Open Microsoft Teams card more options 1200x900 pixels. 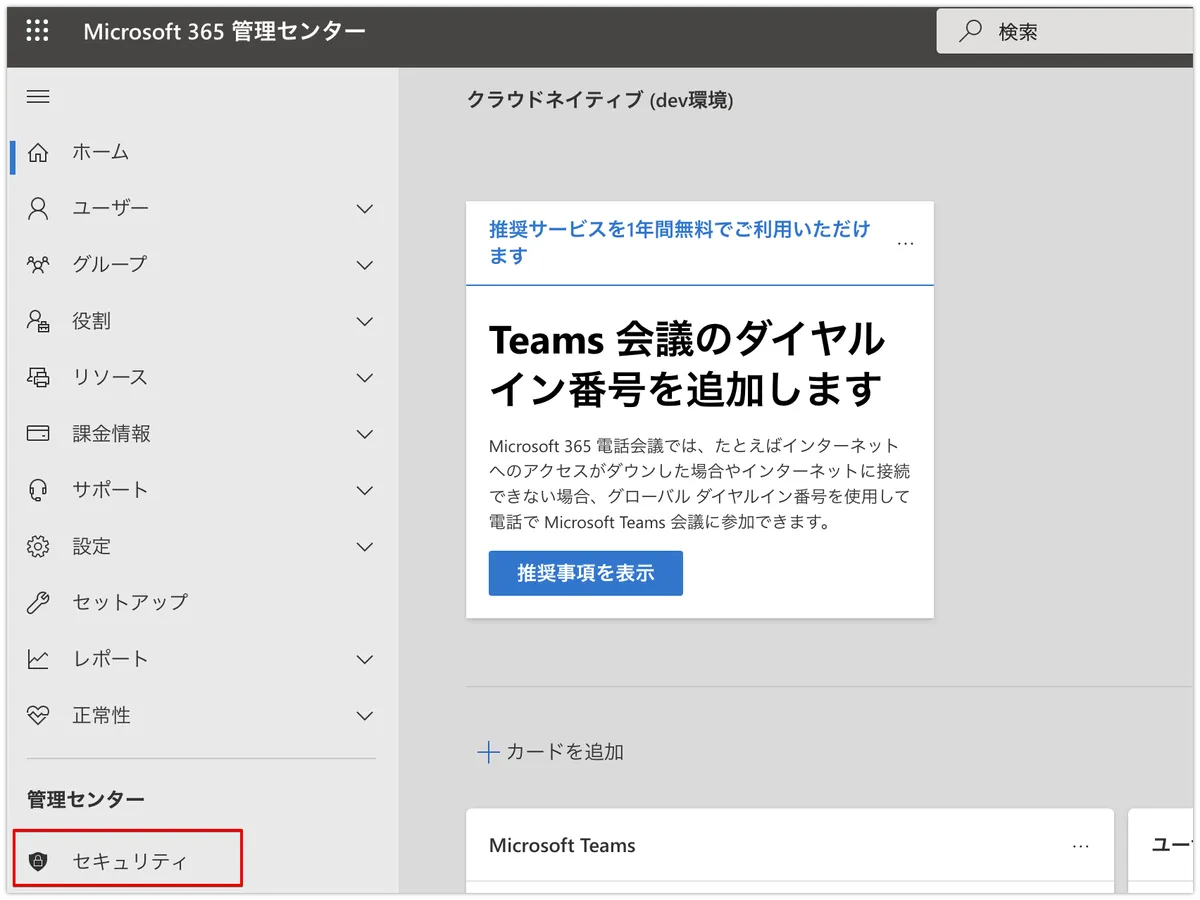pyautogui.click(x=1080, y=846)
